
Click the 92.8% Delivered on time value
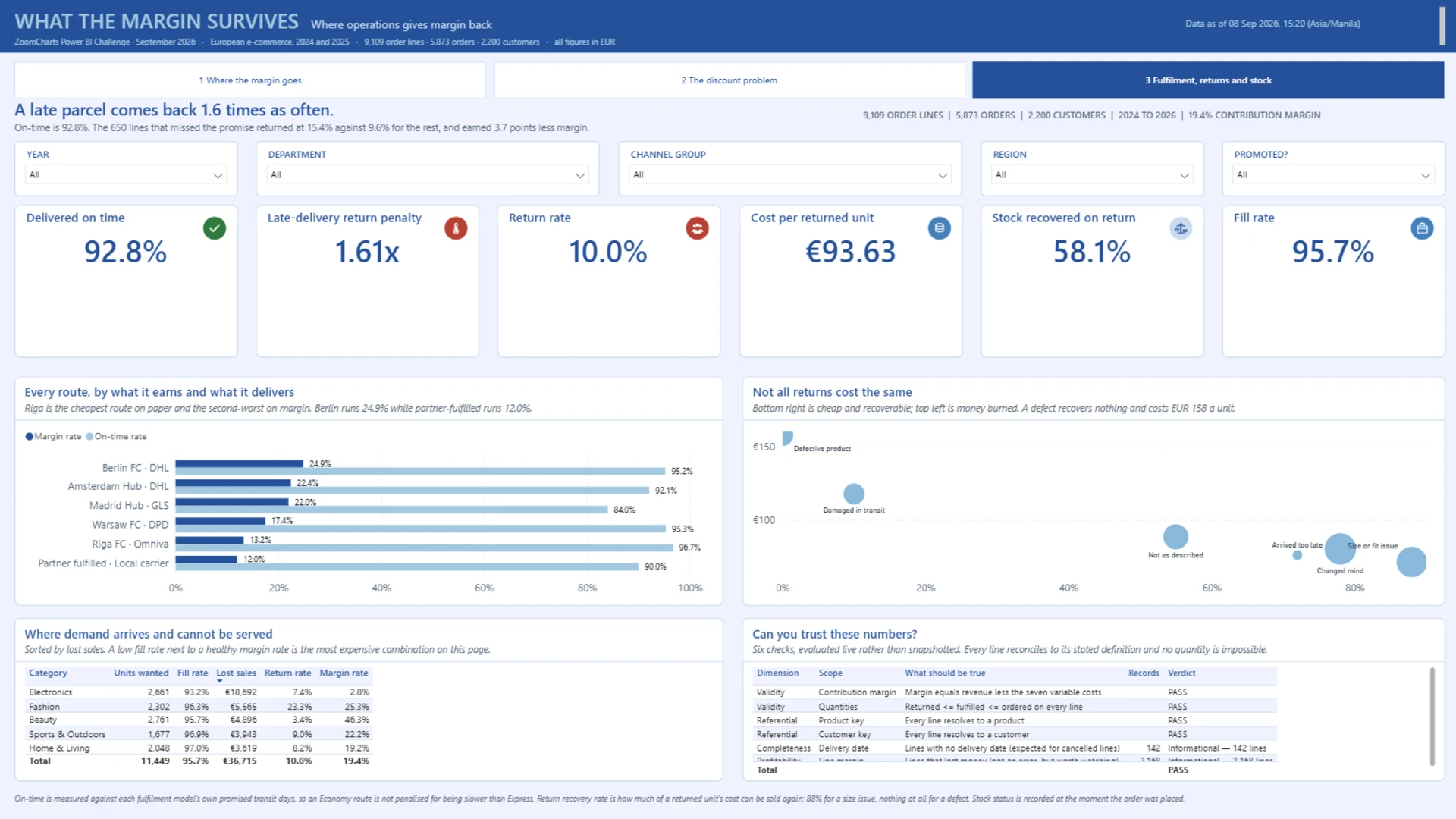tap(125, 252)
